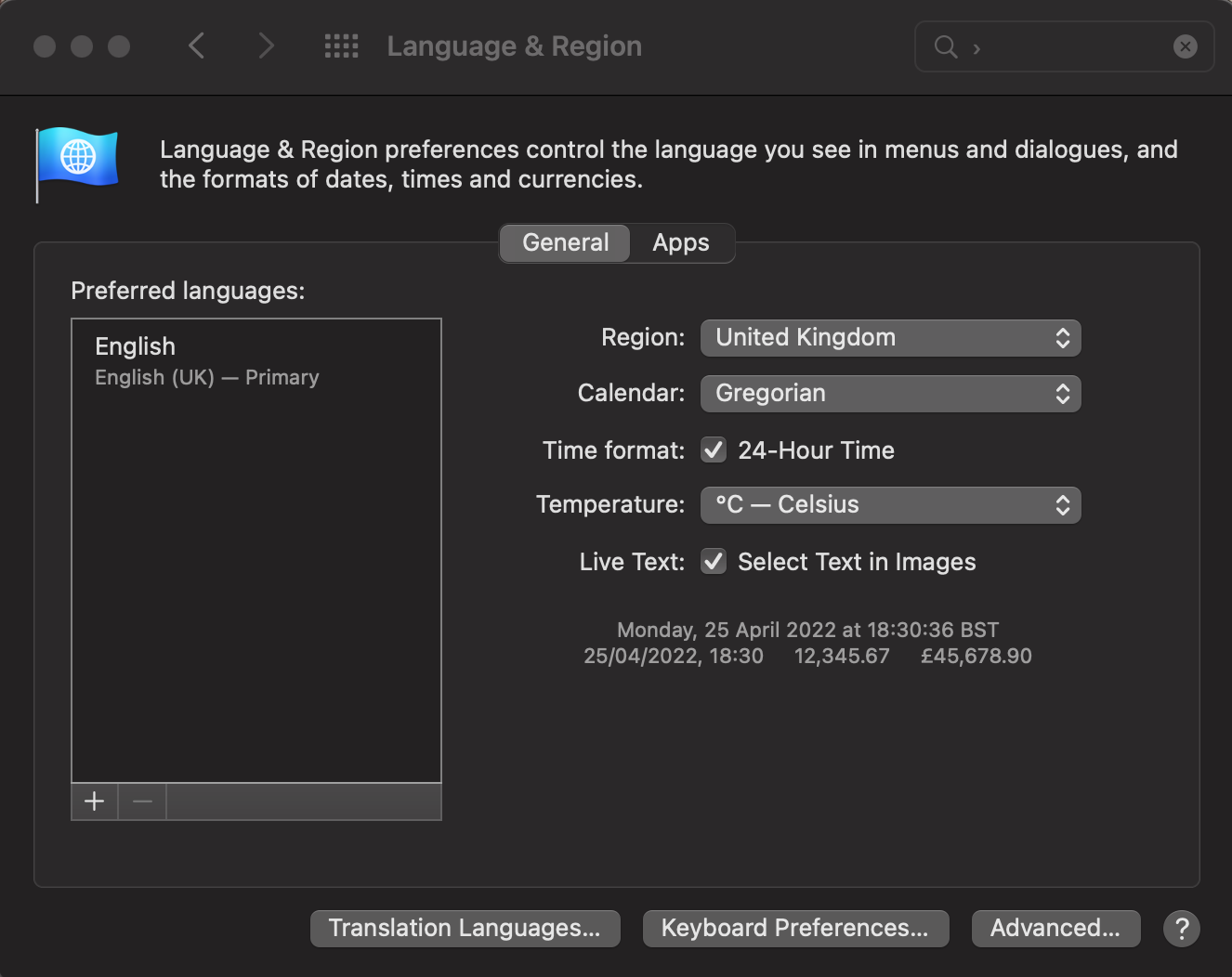Click the Language & Region flag icon
Image resolution: width=1232 pixels, height=977 pixels.
(77, 163)
